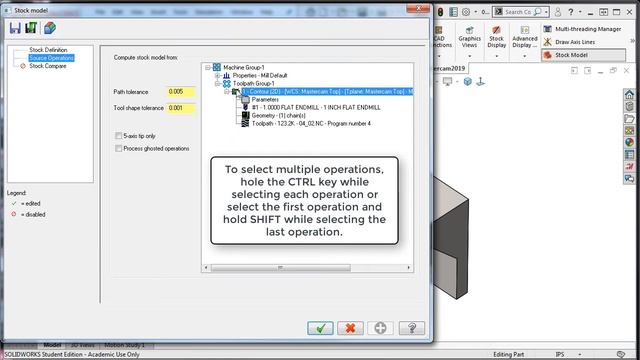This screenshot has width=640, height=360.
Task: Click the Machine Group-1 icon
Action: click(x=217, y=67)
